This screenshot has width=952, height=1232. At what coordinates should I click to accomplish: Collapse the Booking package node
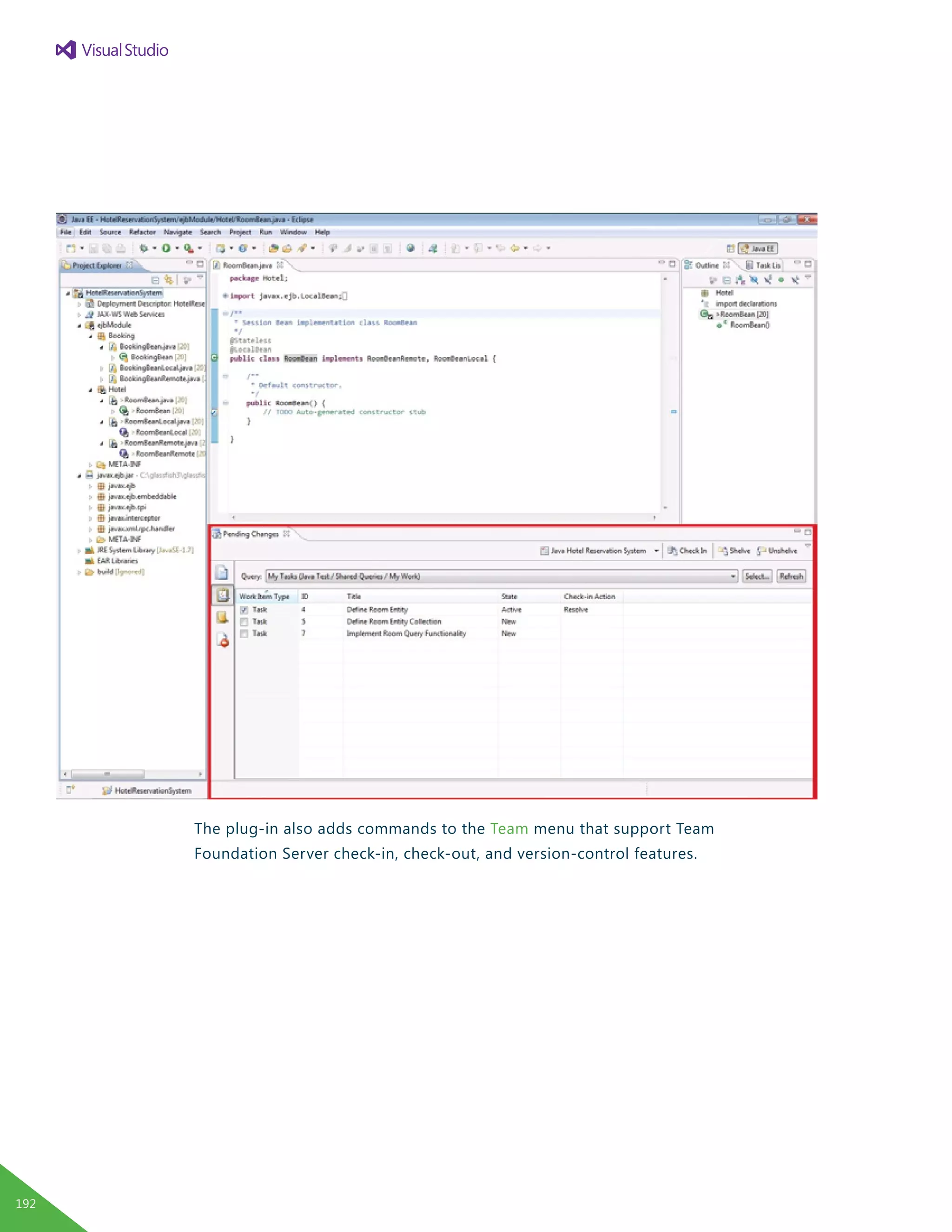pyautogui.click(x=90, y=336)
